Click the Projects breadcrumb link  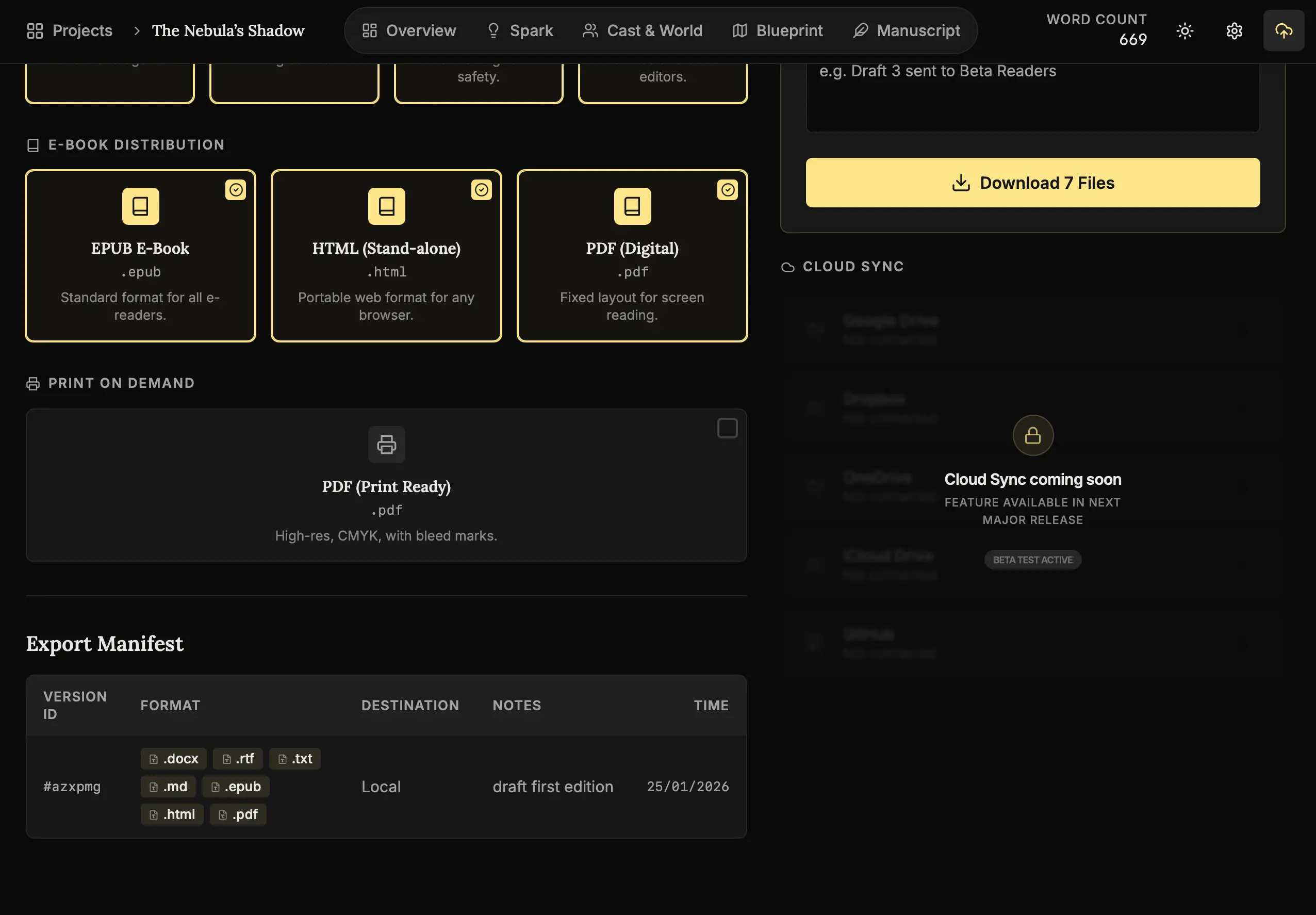click(81, 30)
